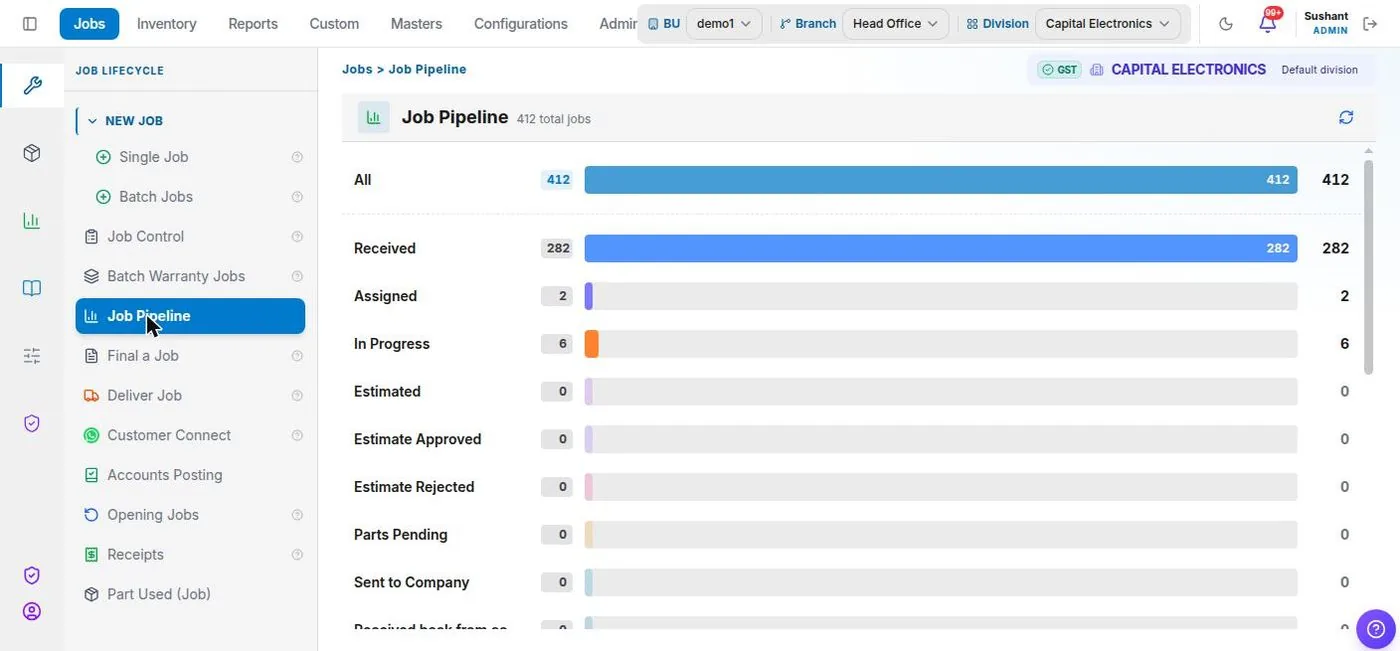1400x651 pixels.
Task: Click the Estimated pipeline row label
Action: (387, 392)
